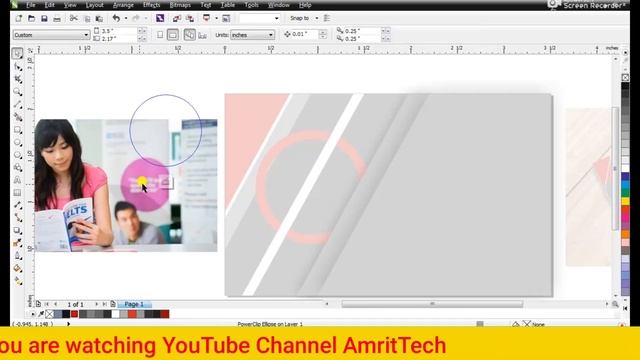Select the Interactive Fill tool in the toolbox
640x360 pixels.
[18, 281]
